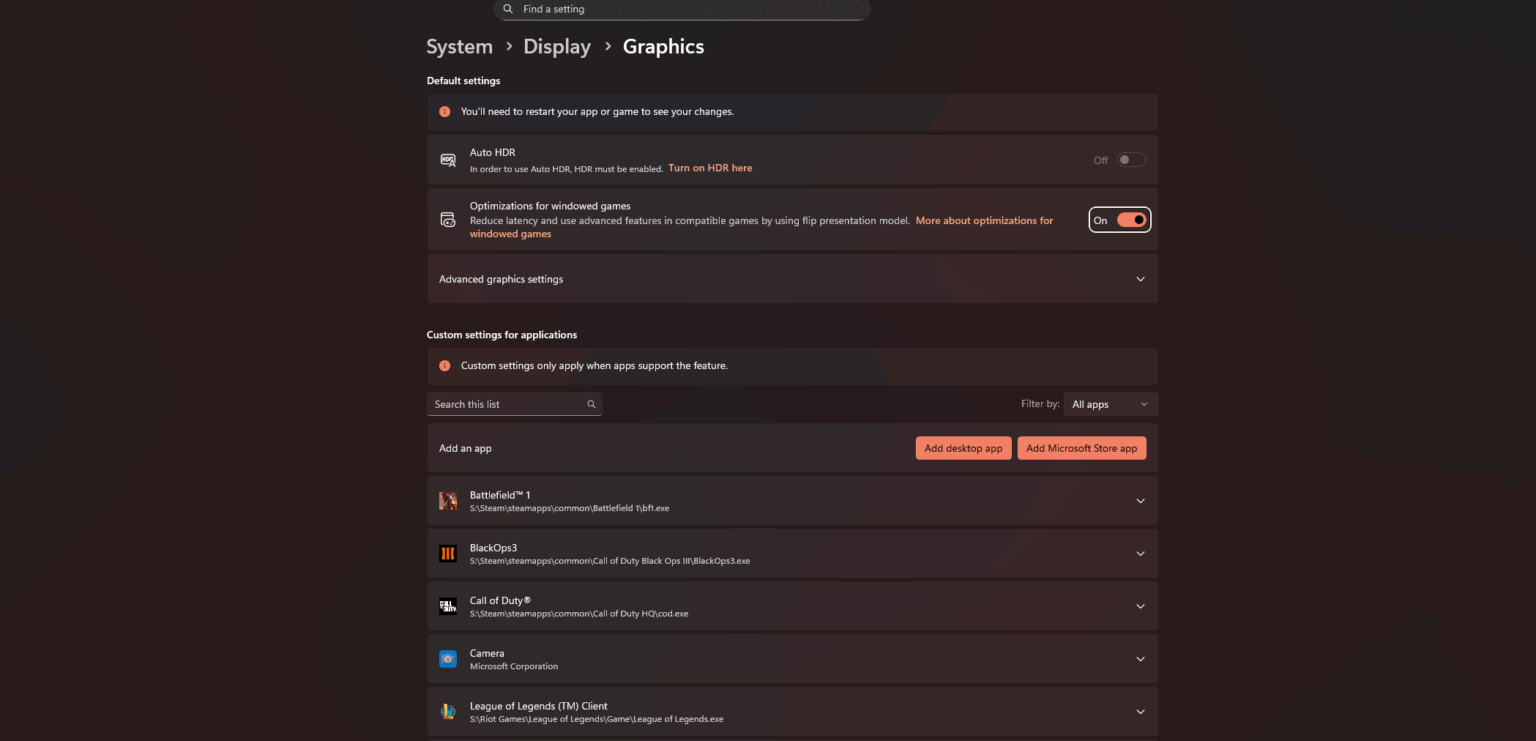The image size is (1536, 741).
Task: Follow the Turn on HDR here link
Action: (710, 167)
